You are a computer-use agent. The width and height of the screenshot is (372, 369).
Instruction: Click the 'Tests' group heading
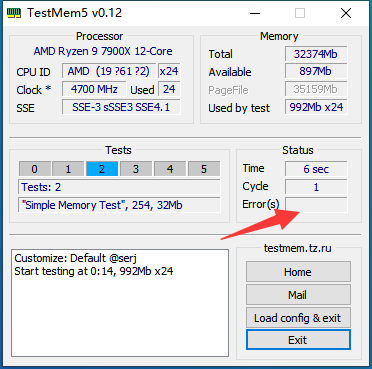[118, 150]
